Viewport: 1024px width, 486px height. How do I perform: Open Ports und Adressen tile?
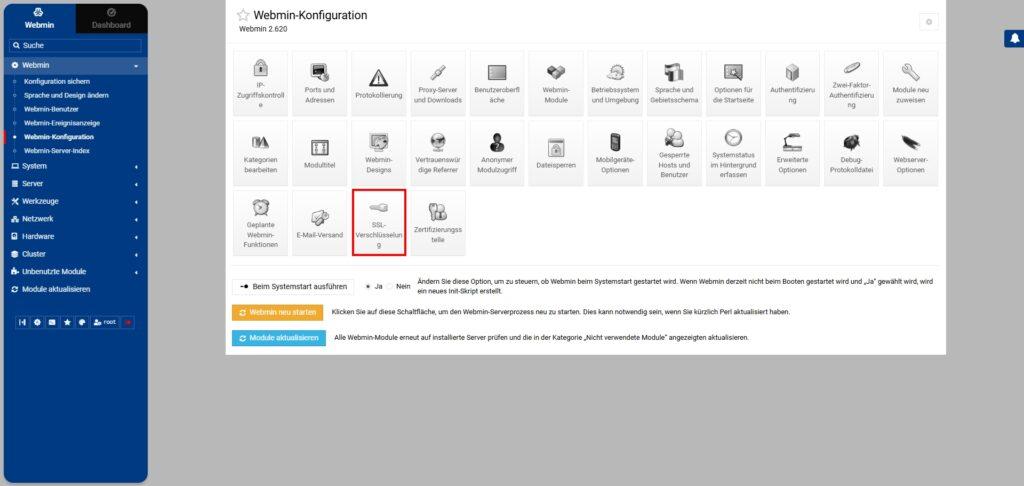(x=319, y=84)
